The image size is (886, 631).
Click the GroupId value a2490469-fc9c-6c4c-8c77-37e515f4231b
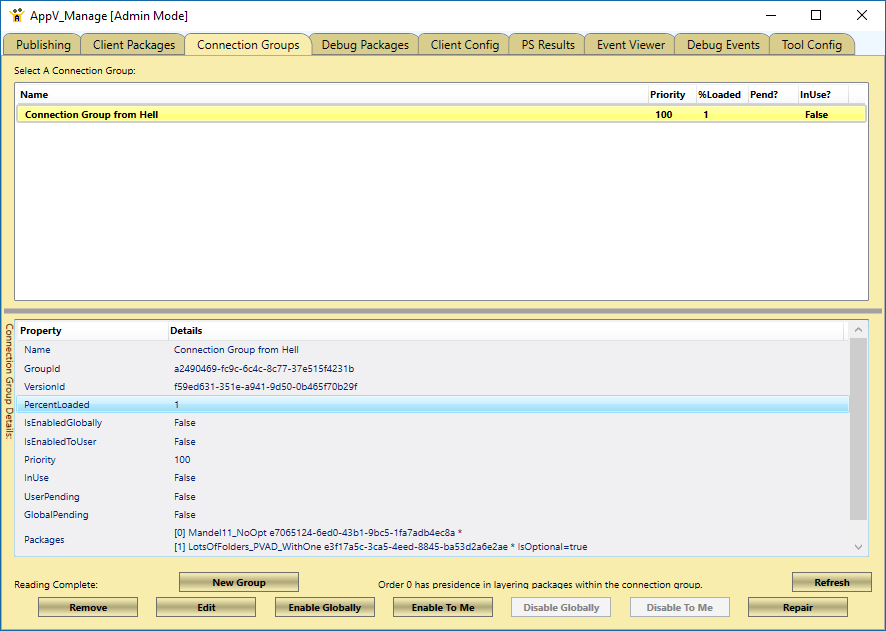[264, 368]
